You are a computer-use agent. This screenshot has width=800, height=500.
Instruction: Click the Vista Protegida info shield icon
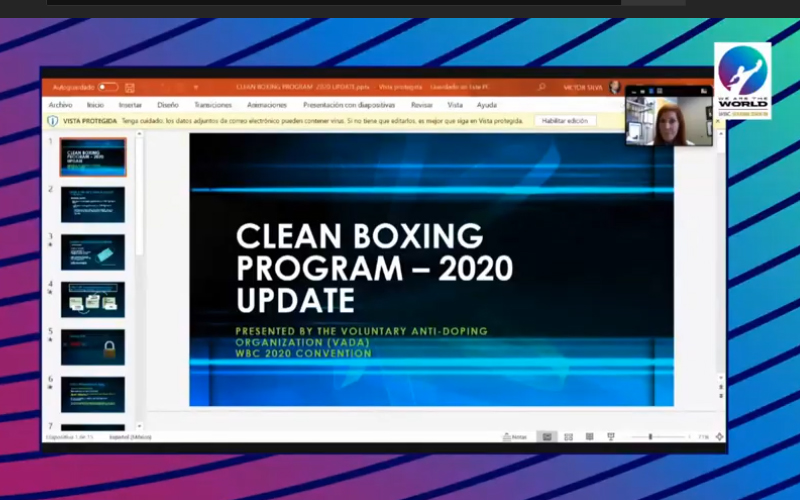(x=52, y=120)
